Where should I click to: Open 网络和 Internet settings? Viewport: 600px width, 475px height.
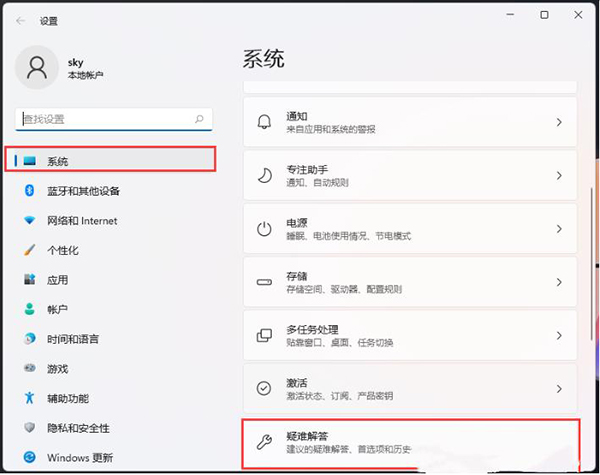tap(82, 220)
